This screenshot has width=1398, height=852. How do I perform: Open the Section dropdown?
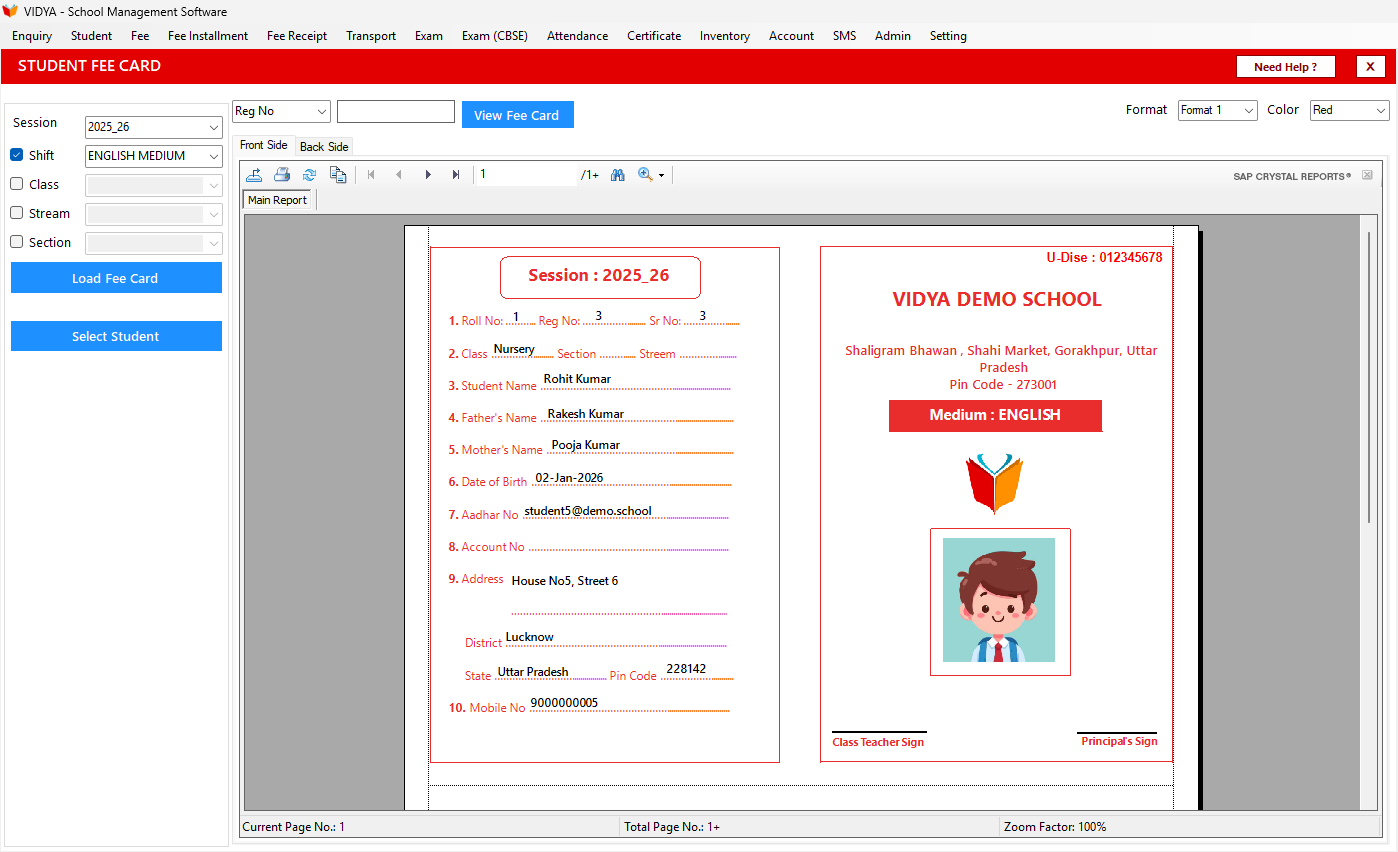(x=154, y=243)
